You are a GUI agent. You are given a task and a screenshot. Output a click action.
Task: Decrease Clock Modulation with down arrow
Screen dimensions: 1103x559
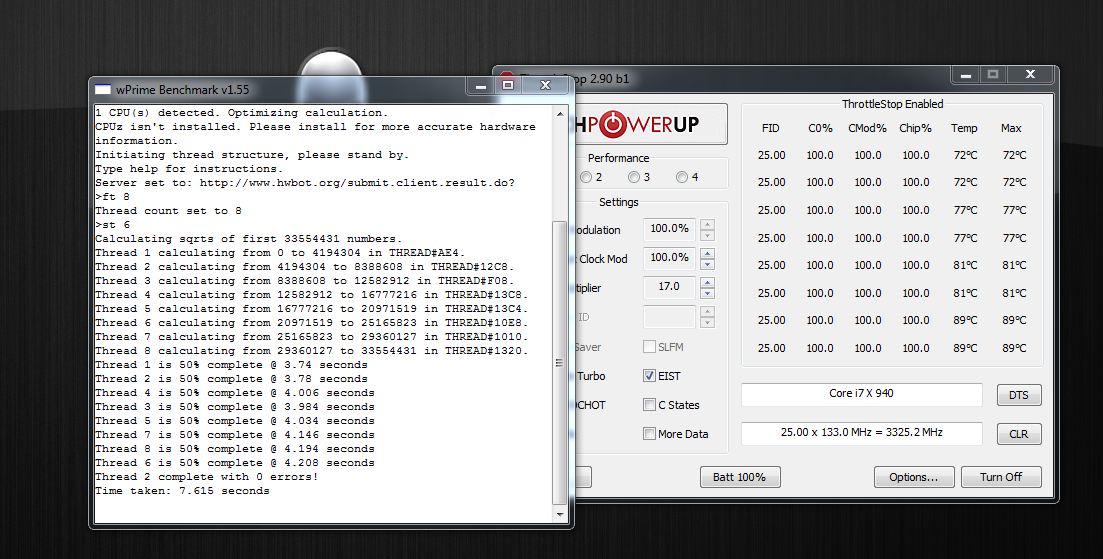(x=708, y=236)
